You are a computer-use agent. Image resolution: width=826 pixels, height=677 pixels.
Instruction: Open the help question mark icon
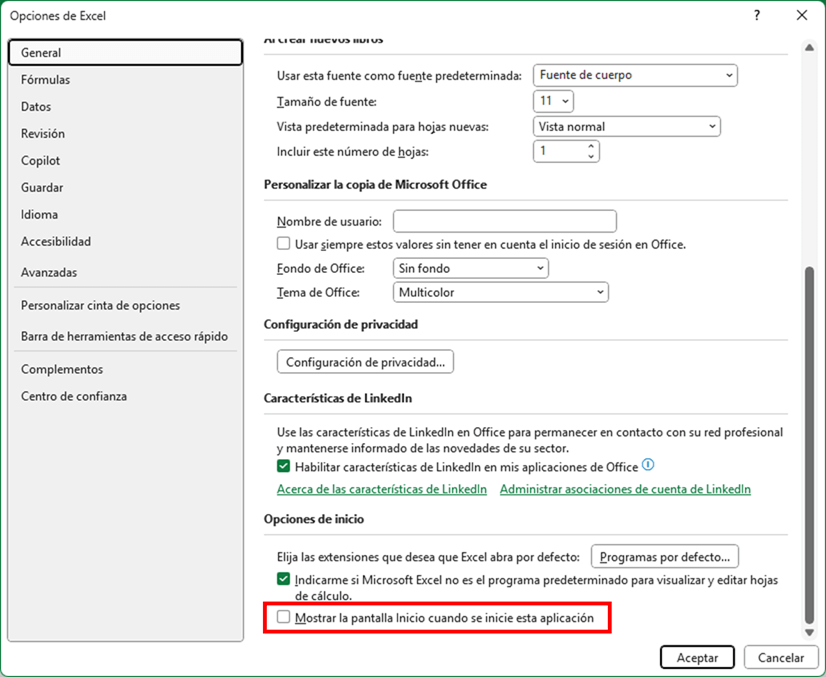(757, 15)
